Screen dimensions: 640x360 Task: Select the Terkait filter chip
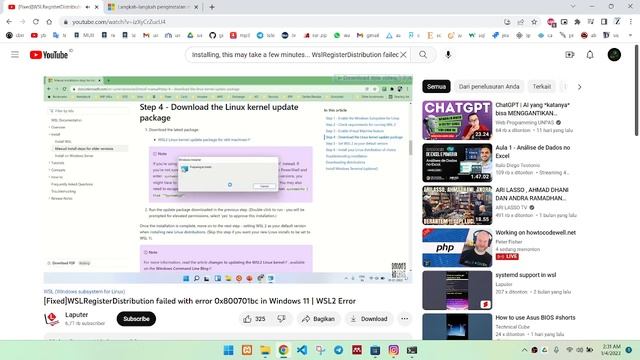tap(542, 87)
